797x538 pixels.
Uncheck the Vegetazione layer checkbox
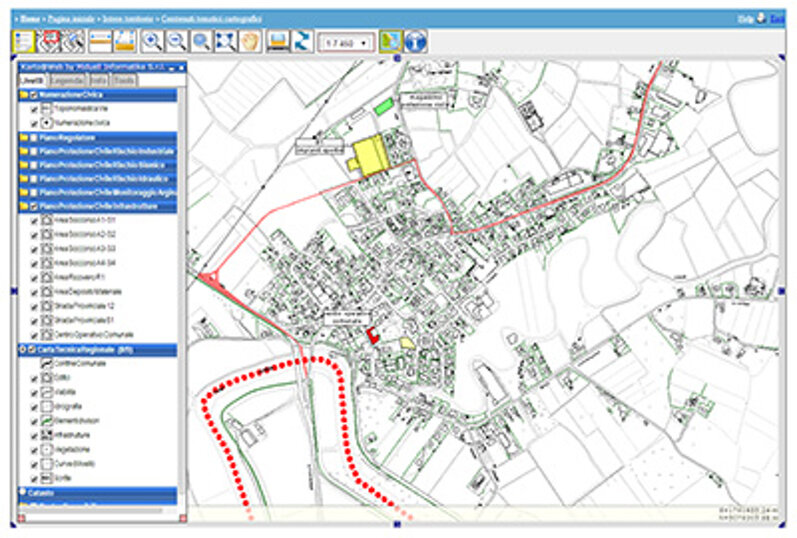tap(35, 449)
